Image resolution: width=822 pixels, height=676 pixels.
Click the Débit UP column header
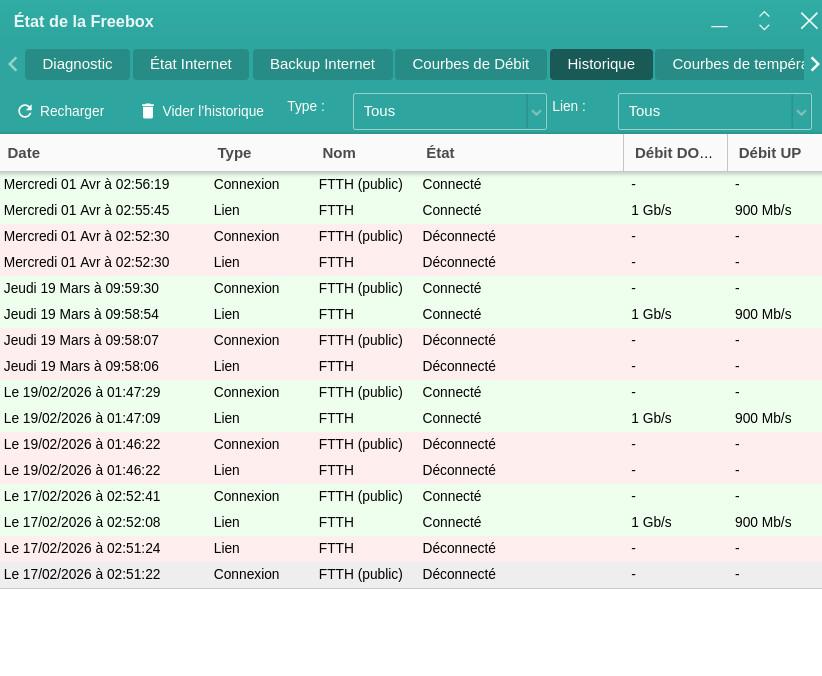[770, 153]
